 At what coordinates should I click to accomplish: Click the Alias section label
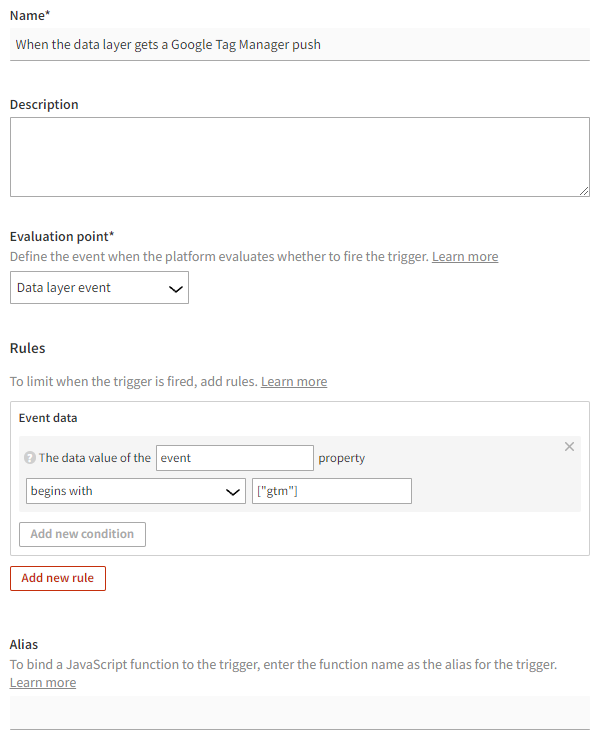click(x=24, y=645)
